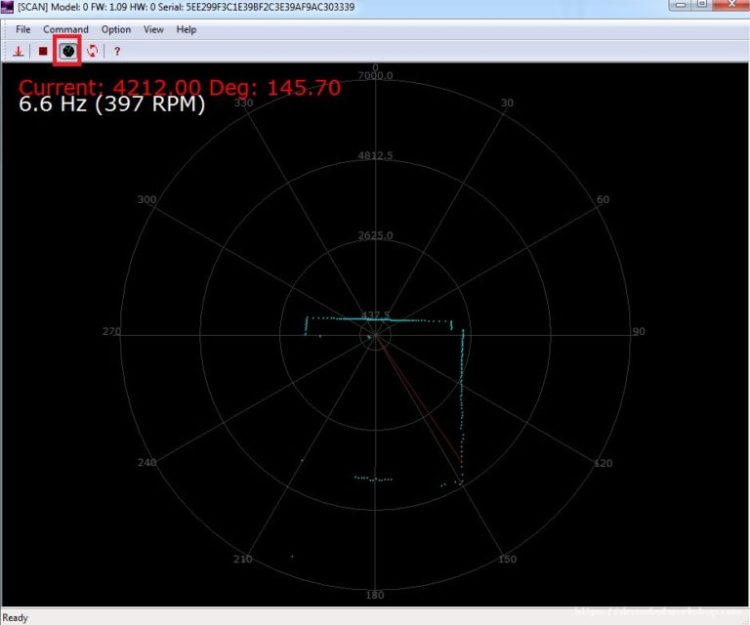
Task: Stop scanning with the red square icon
Action: tap(43, 51)
